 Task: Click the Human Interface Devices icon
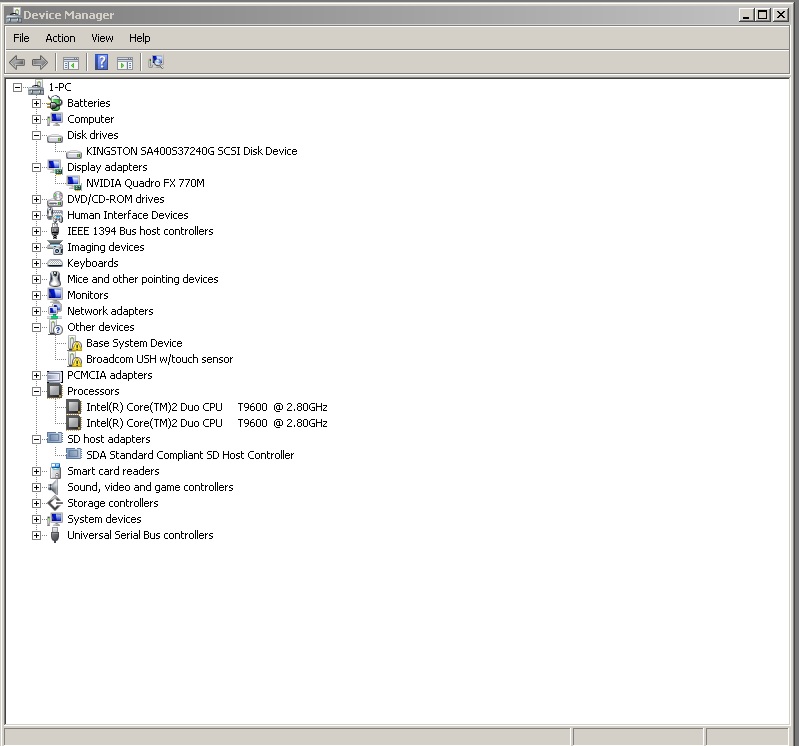click(55, 215)
